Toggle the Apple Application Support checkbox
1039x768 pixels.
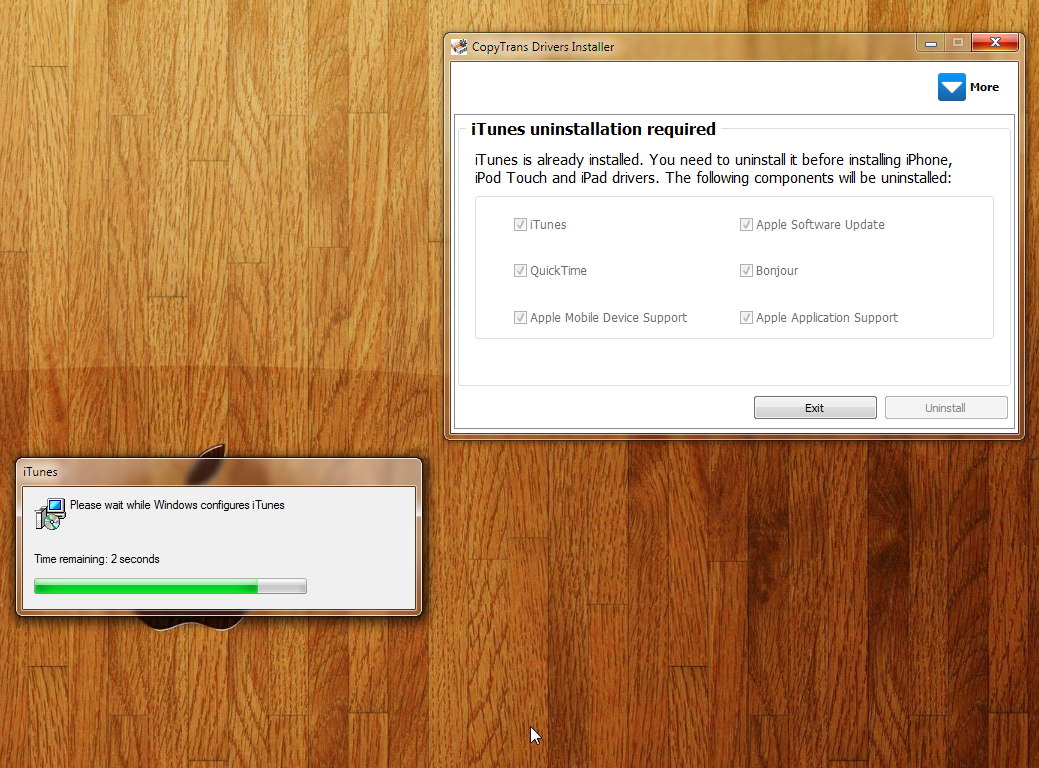coord(746,317)
